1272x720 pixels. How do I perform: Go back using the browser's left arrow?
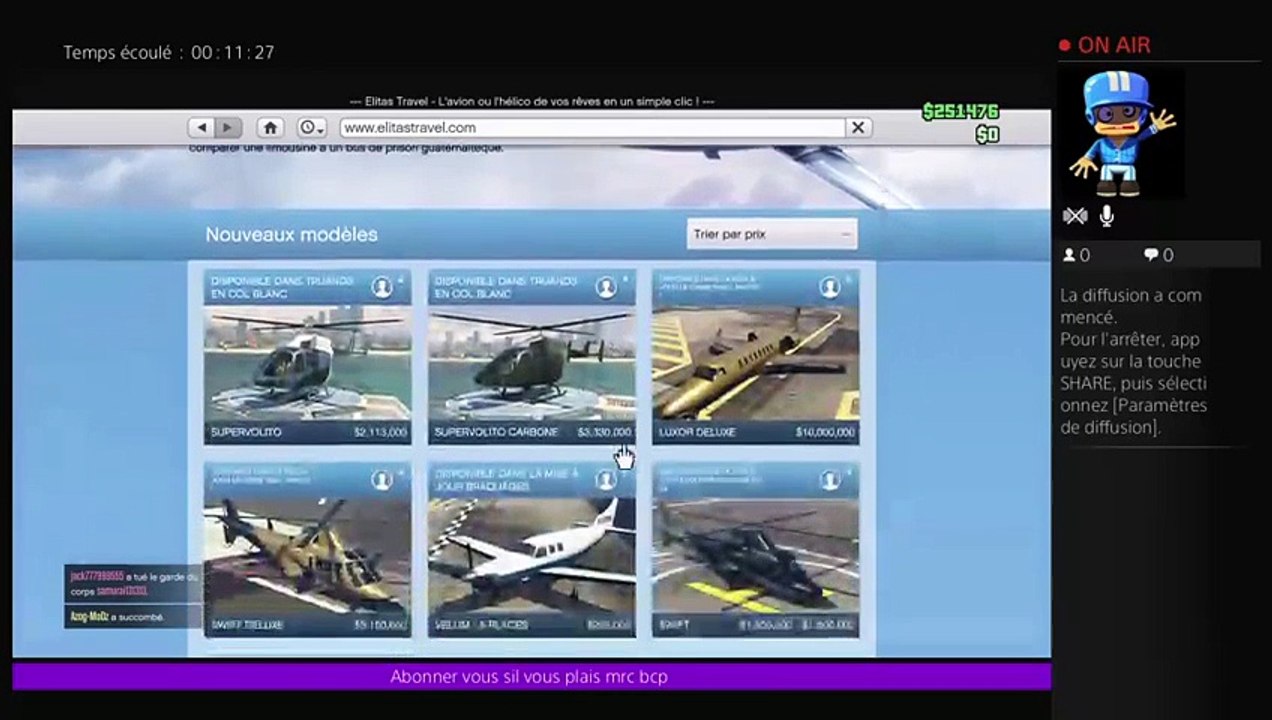click(202, 128)
